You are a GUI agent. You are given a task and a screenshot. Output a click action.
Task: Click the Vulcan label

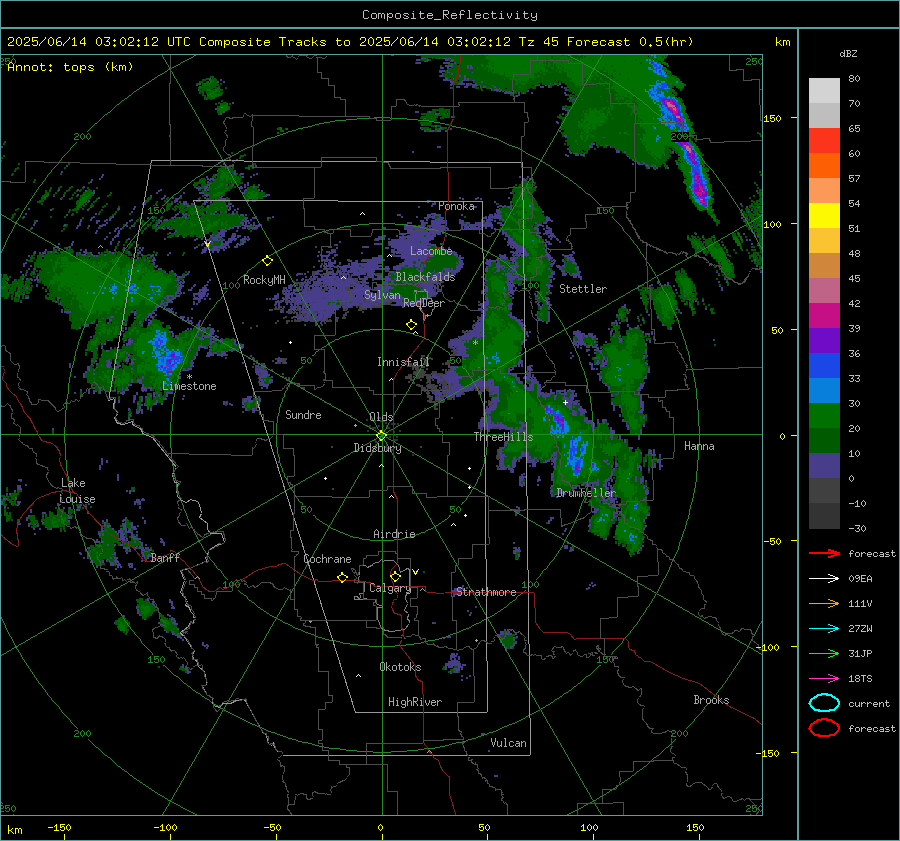(509, 743)
